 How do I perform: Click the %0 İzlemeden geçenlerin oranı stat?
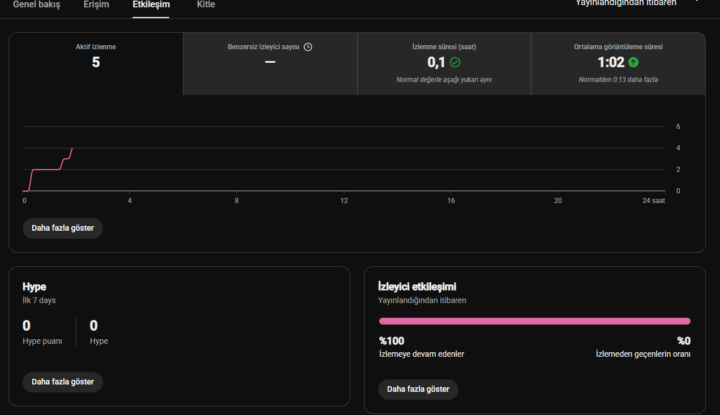(643, 347)
